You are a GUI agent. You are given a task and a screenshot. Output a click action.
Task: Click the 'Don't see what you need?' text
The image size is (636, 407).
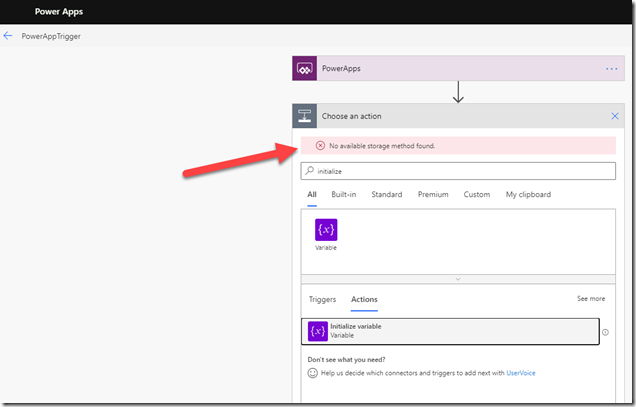tap(346, 360)
